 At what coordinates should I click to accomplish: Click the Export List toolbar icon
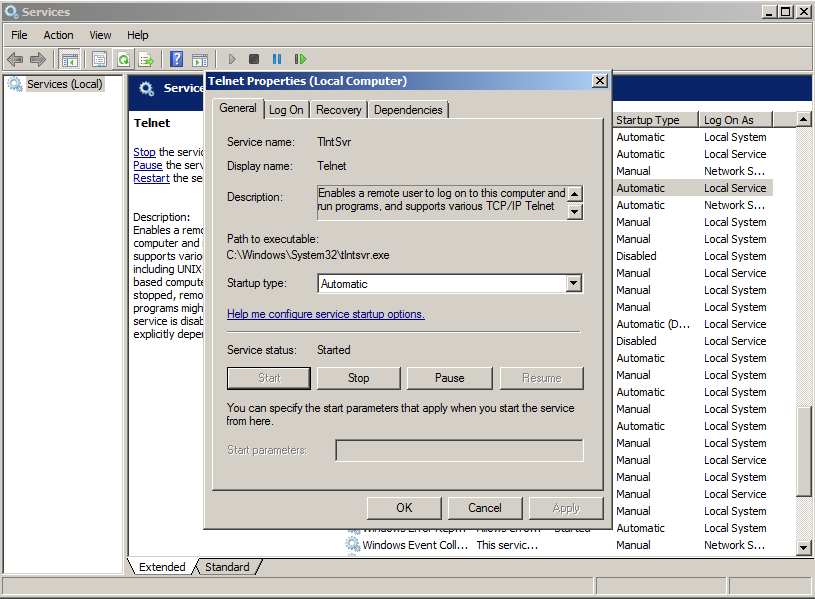click(x=147, y=59)
